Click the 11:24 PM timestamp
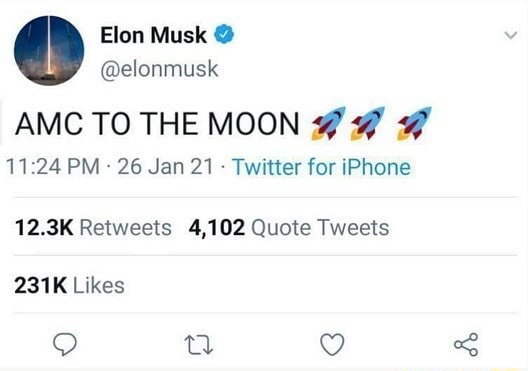The width and height of the screenshot is (528, 371). [x=53, y=167]
